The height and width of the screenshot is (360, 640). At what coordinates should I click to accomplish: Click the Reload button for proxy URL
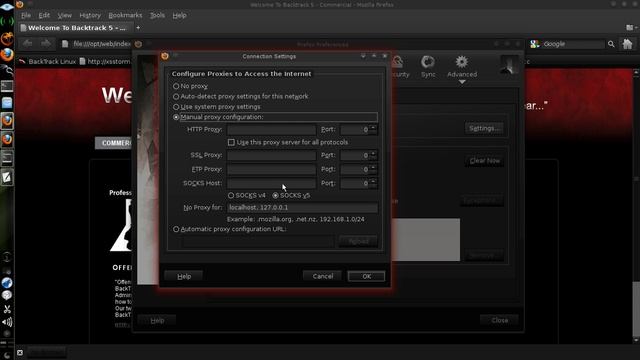click(x=358, y=242)
